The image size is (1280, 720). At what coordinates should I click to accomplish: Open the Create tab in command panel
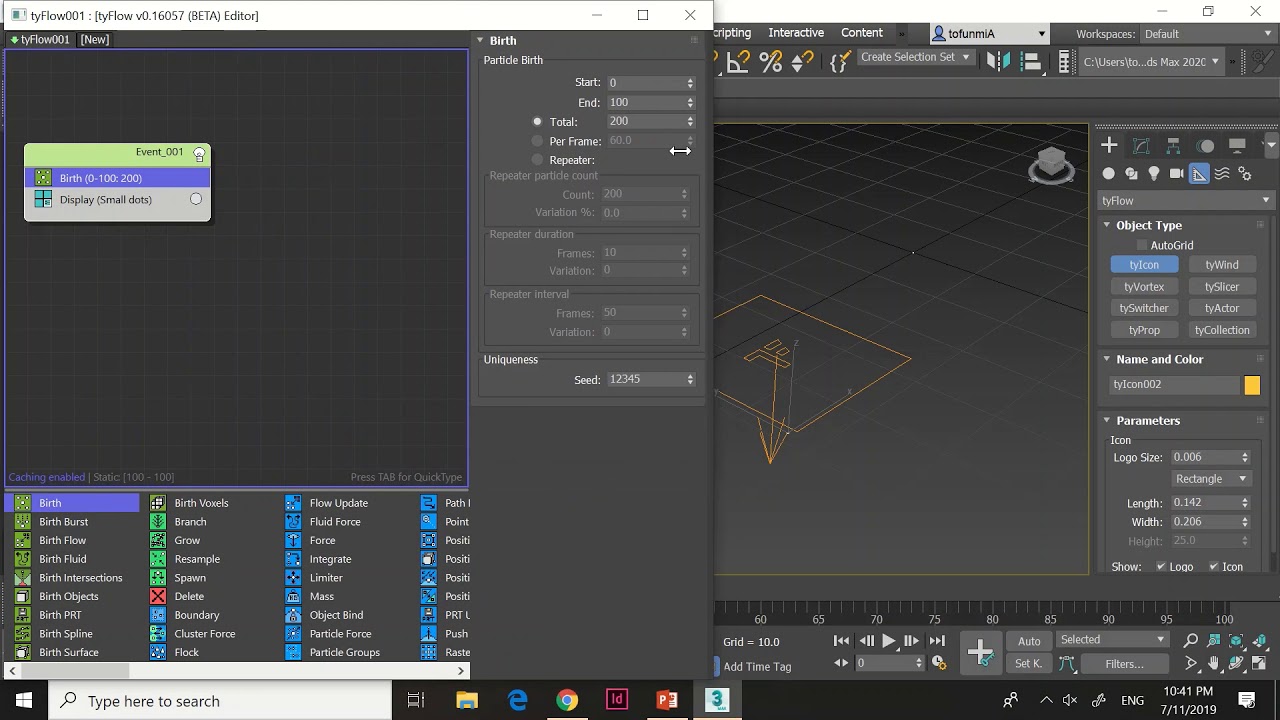point(1109,146)
